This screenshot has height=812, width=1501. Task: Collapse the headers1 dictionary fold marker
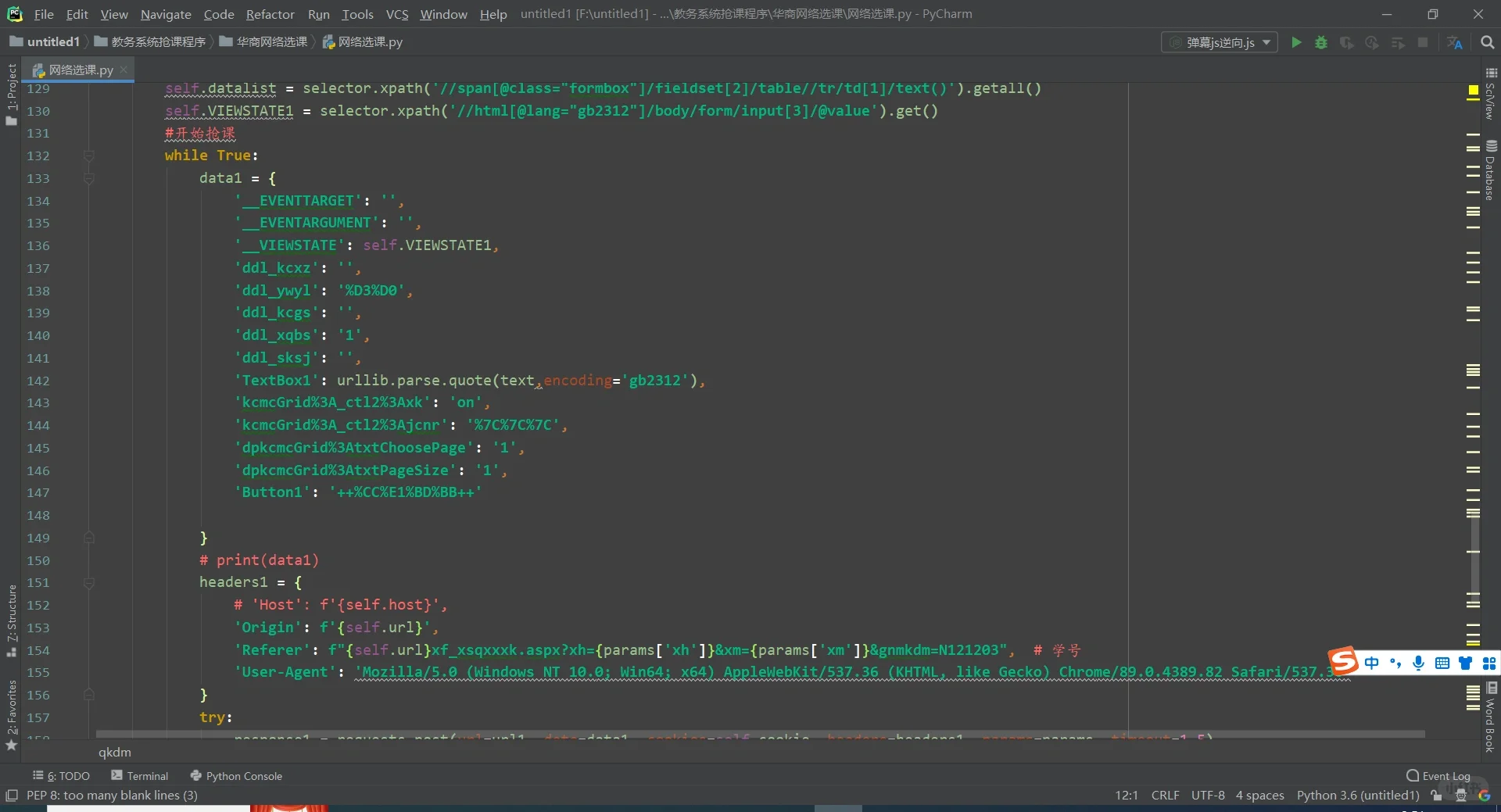point(89,583)
